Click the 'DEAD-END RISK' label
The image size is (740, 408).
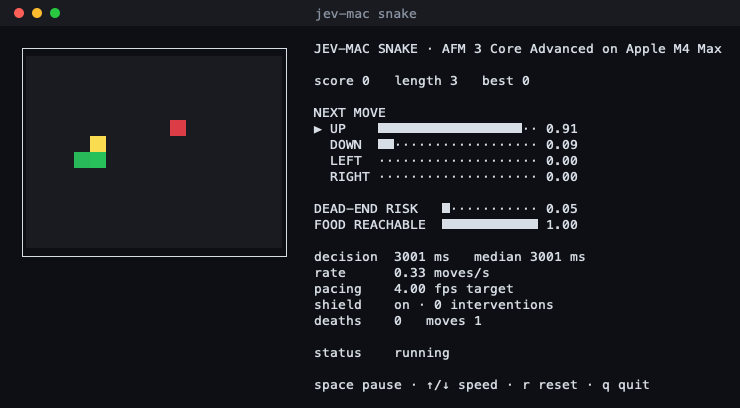pos(366,209)
